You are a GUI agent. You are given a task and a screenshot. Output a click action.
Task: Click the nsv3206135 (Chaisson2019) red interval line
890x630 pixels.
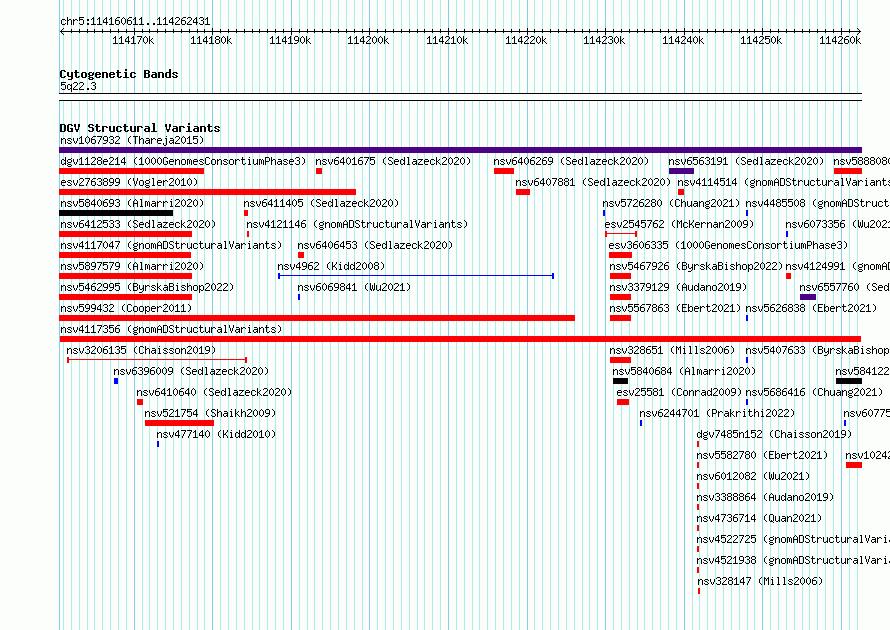157,360
